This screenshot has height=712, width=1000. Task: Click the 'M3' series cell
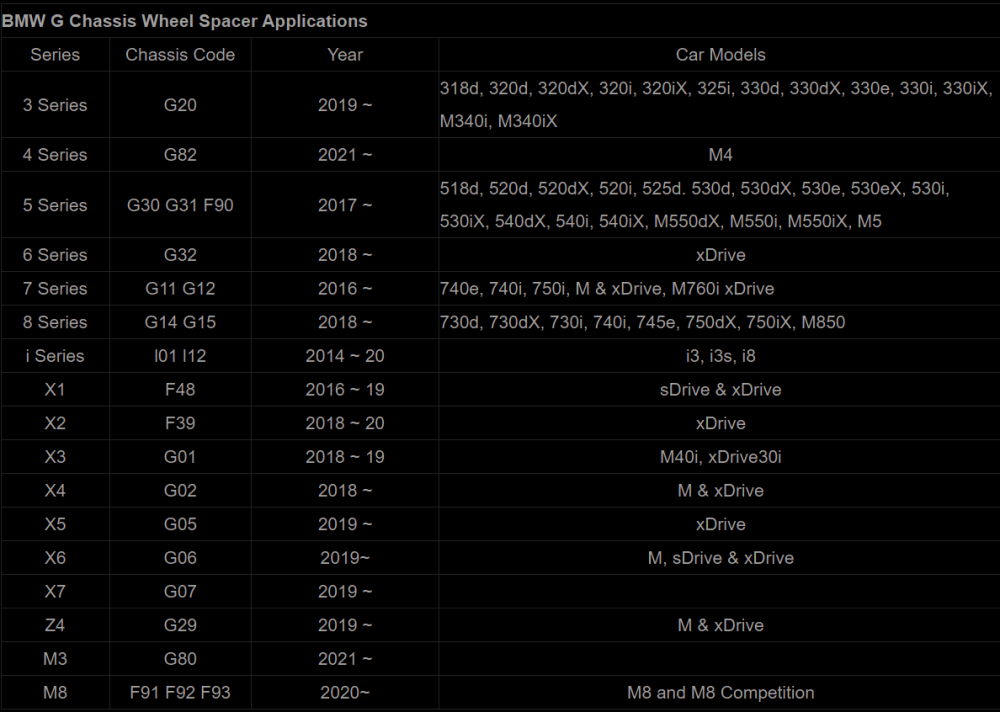[x=55, y=658]
